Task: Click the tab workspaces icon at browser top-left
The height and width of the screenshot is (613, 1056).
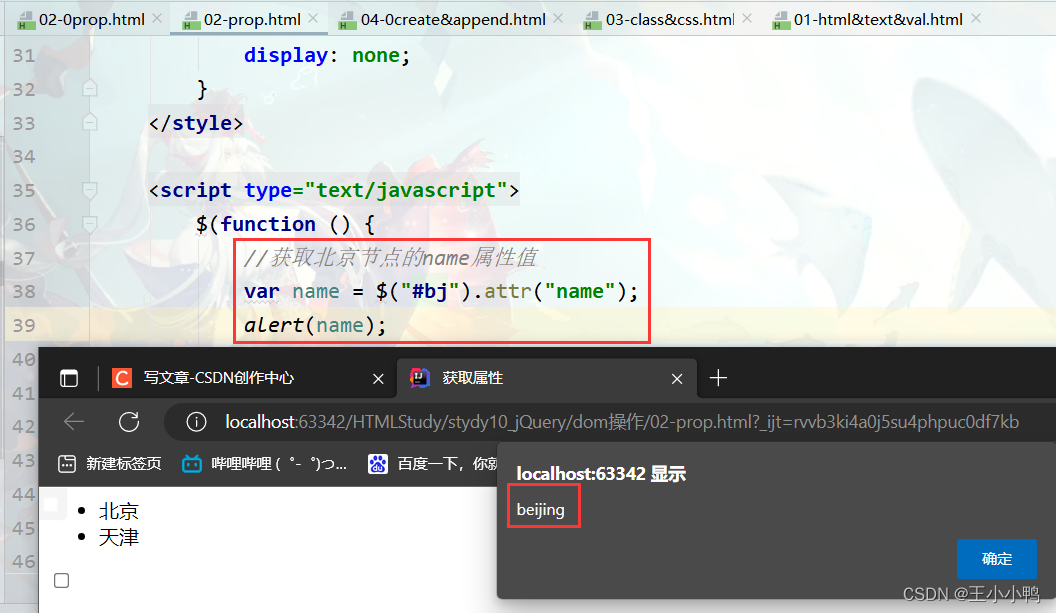Action: [x=68, y=378]
